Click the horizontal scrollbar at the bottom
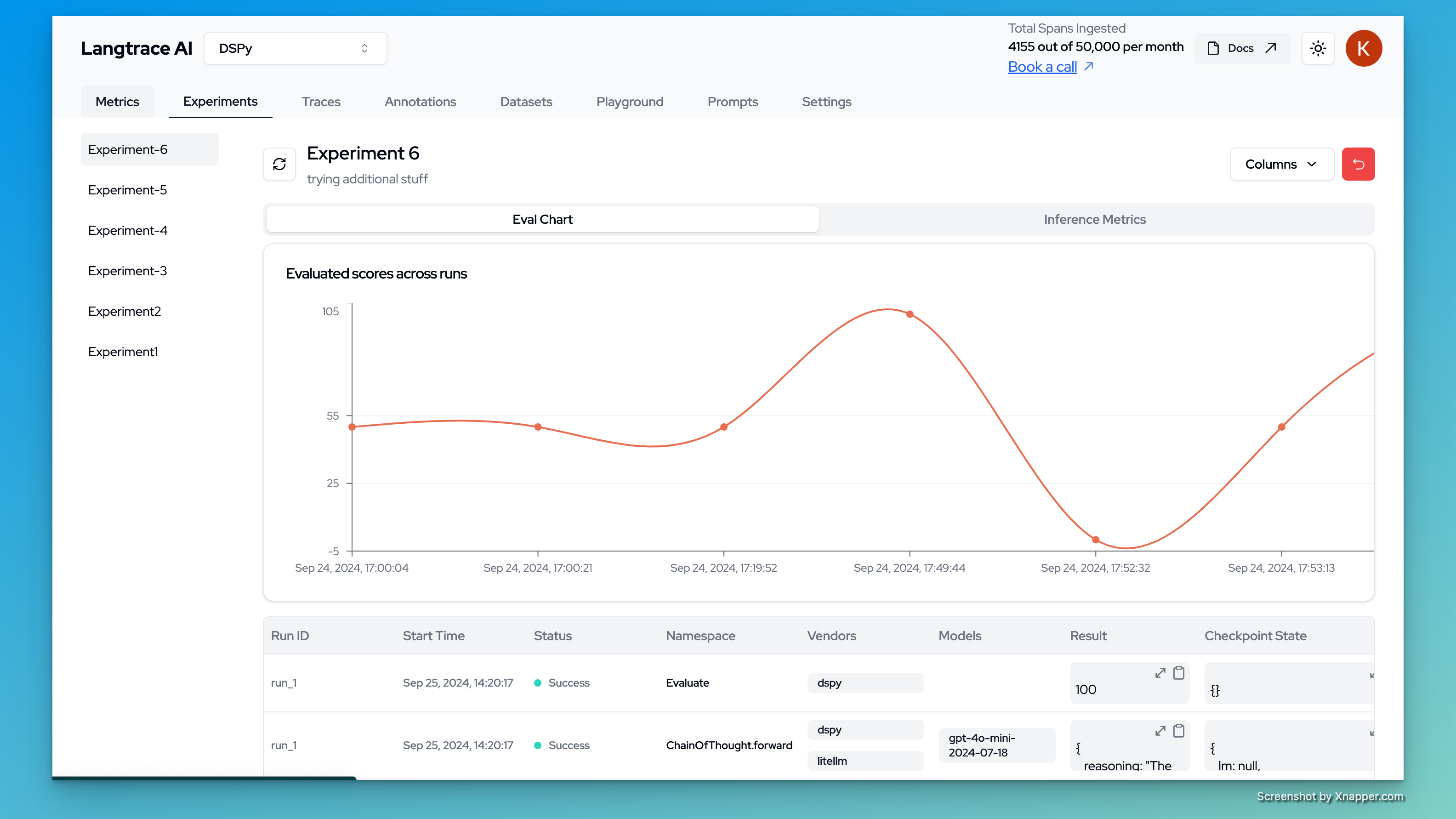Image resolution: width=1456 pixels, height=819 pixels. click(204, 778)
